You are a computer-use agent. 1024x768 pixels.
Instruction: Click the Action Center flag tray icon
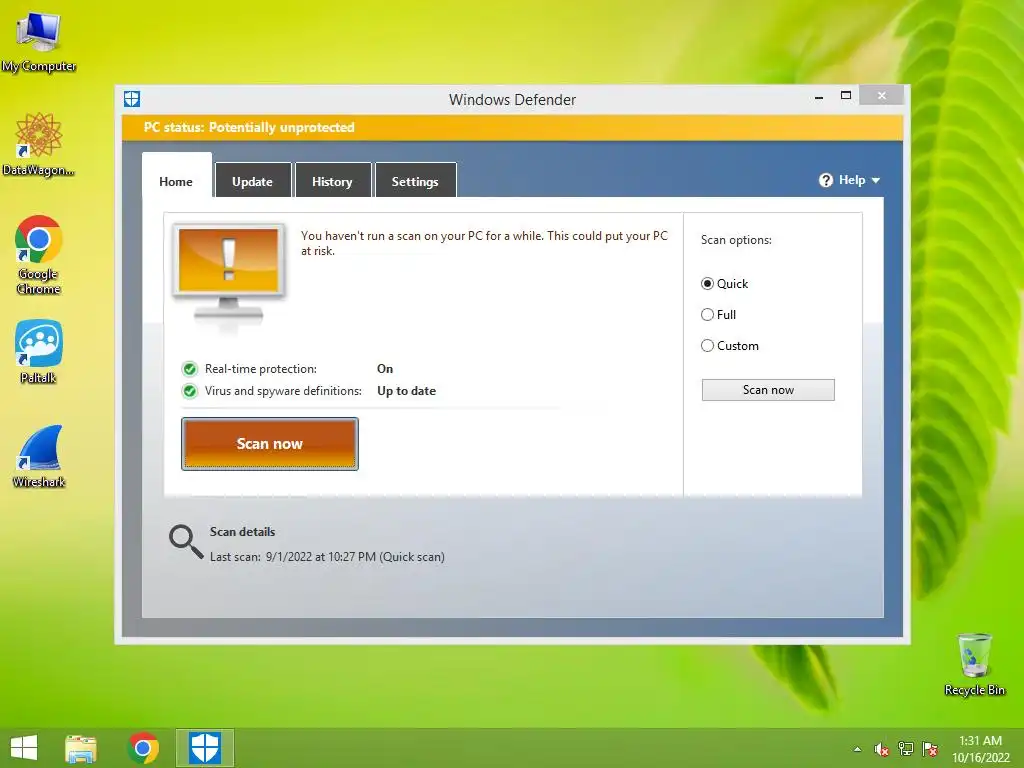[930, 749]
